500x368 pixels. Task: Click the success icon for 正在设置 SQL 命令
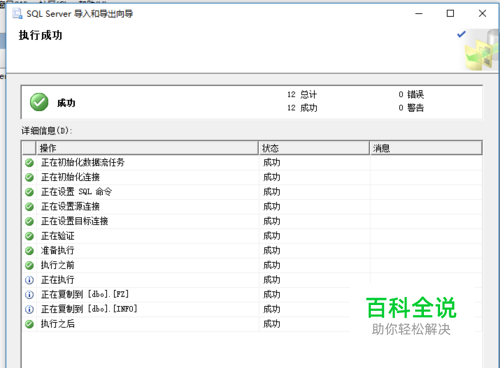tap(29, 192)
